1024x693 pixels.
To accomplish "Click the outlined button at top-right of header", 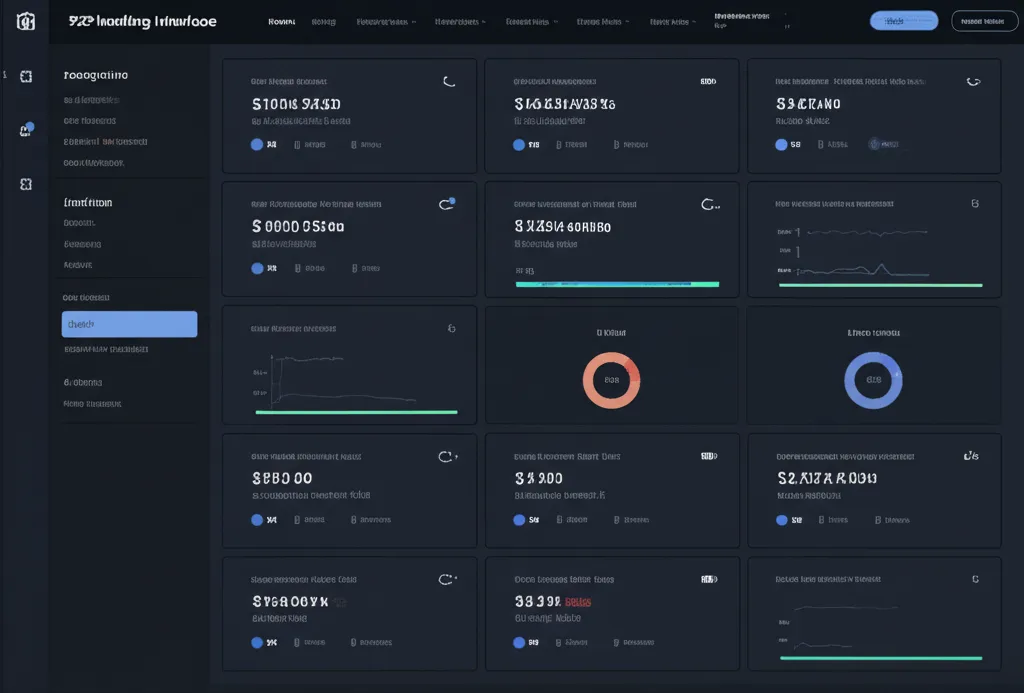I will [x=984, y=21].
